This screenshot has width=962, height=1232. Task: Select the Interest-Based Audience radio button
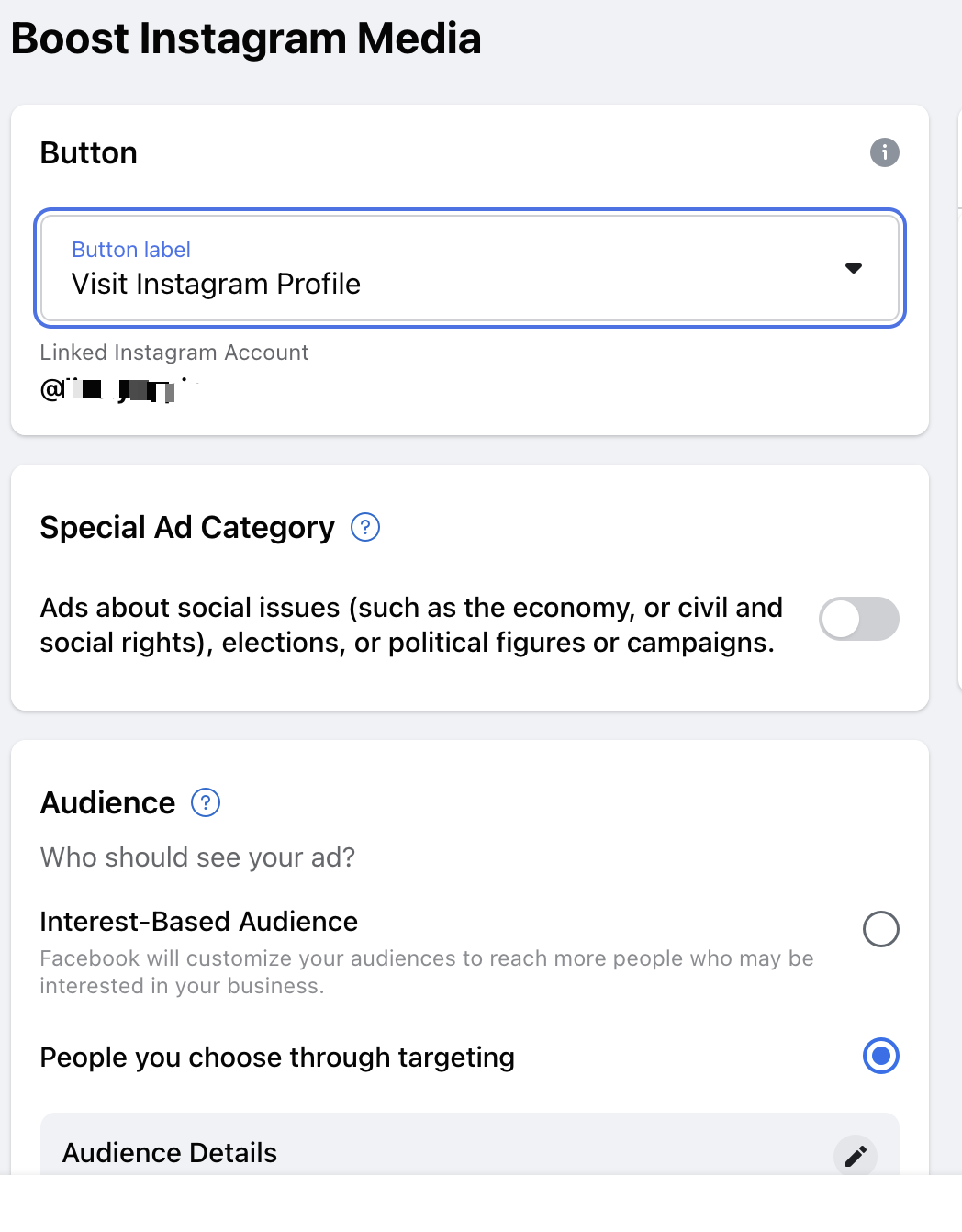click(x=880, y=929)
